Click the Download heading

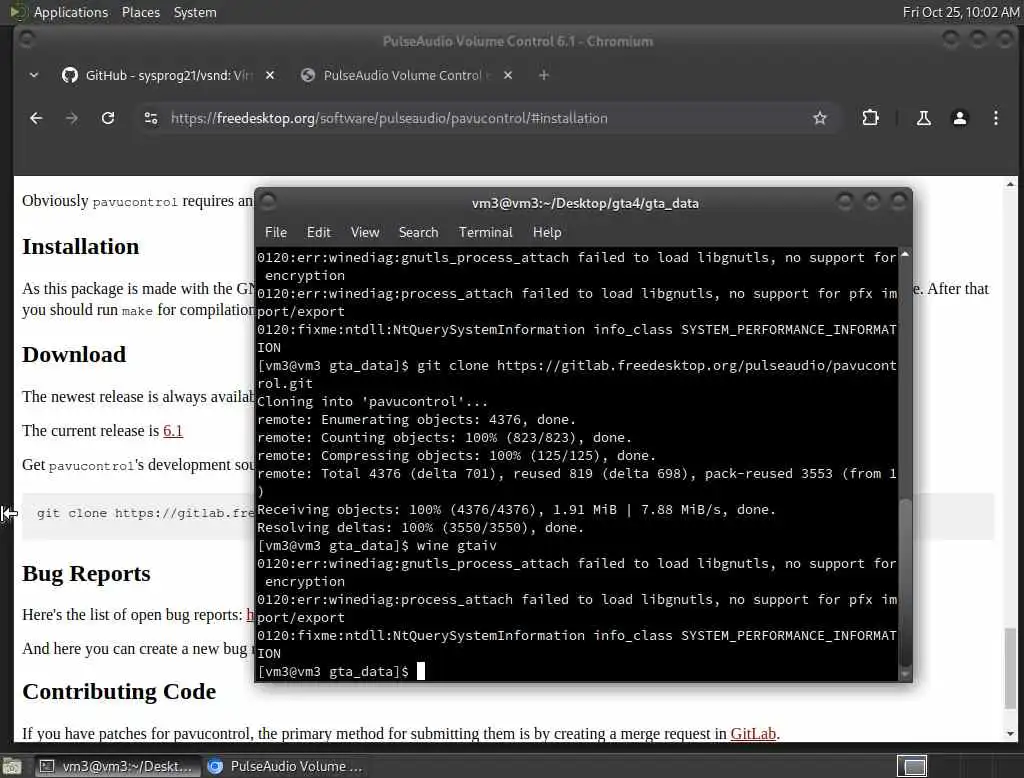74,355
